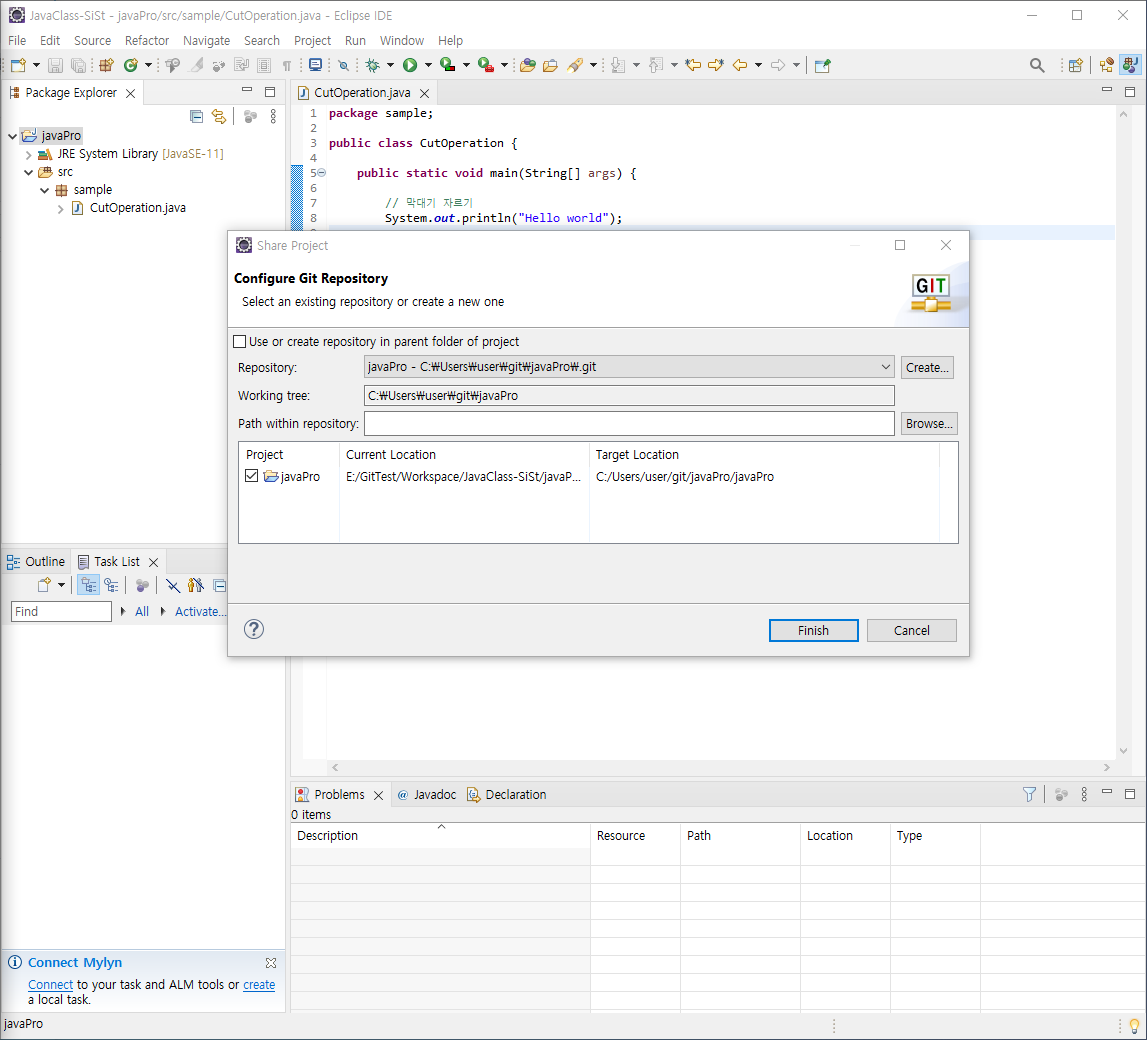Click the Path within repository input field
The image size is (1147, 1040).
click(629, 423)
